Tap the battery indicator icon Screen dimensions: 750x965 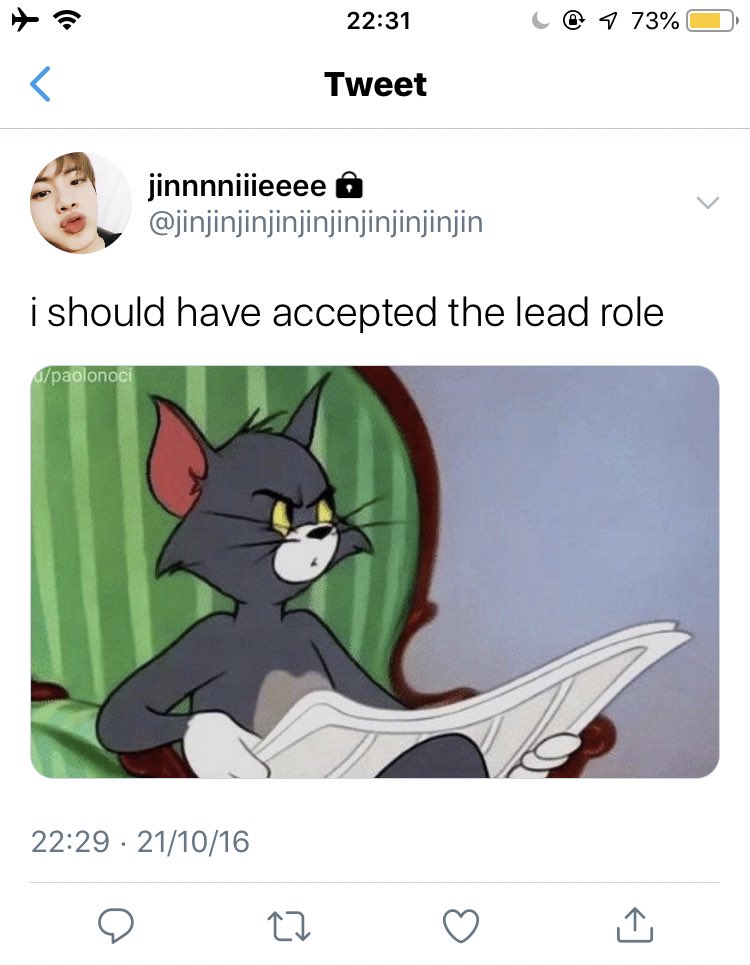(x=712, y=21)
